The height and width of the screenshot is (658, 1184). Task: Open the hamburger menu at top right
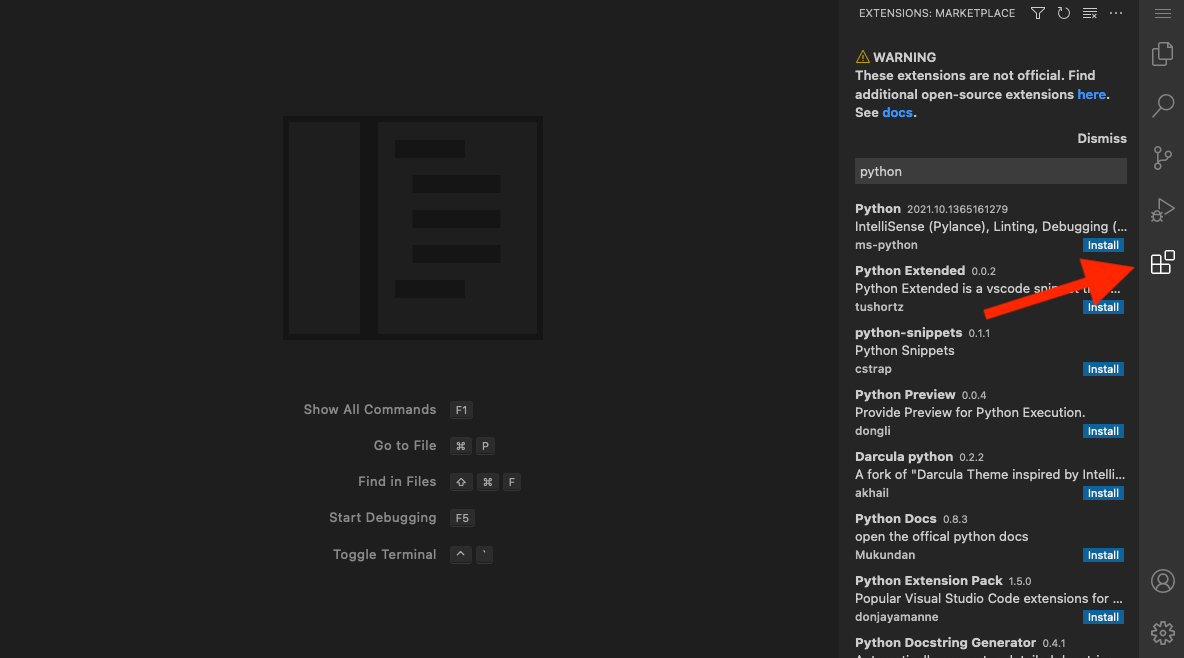[1162, 14]
